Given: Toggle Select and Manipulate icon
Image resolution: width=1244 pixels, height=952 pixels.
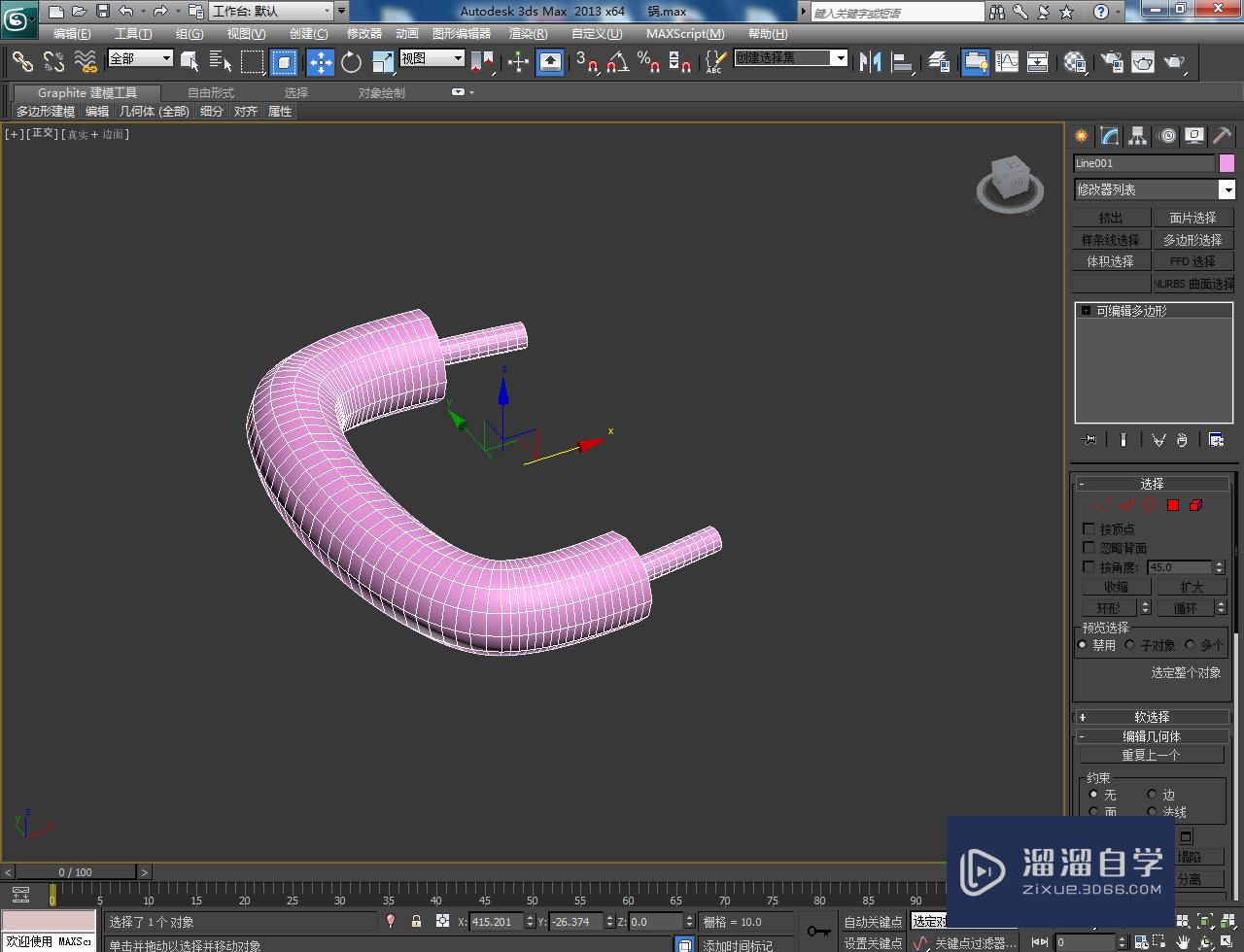Looking at the screenshot, I should 518,62.
